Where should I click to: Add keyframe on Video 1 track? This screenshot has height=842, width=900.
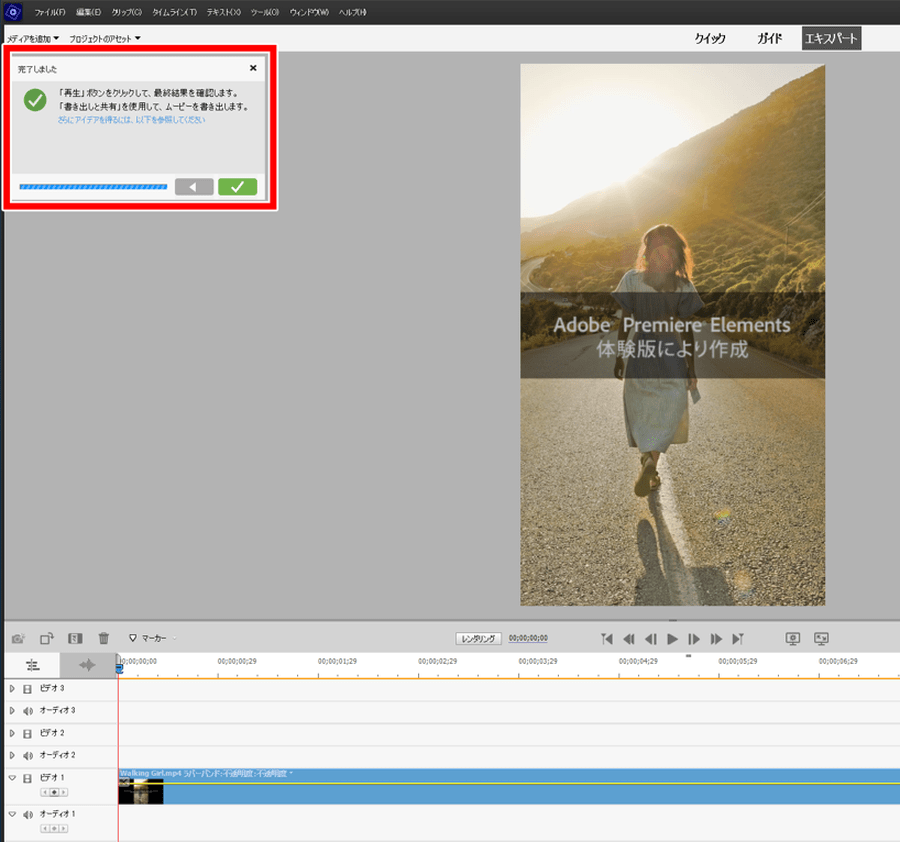coord(54,792)
